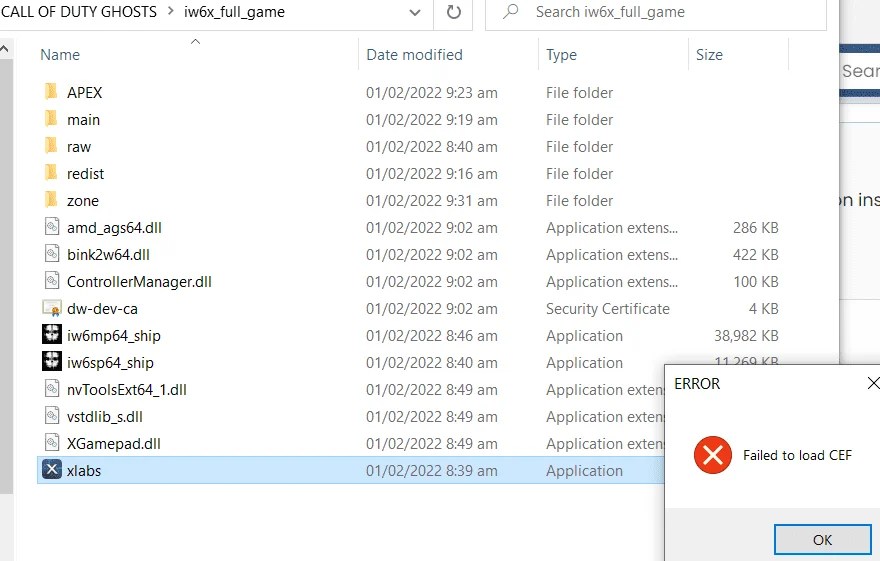This screenshot has height=561, width=880.
Task: Select XGamepad.dll file name
Action: pyautogui.click(x=113, y=444)
